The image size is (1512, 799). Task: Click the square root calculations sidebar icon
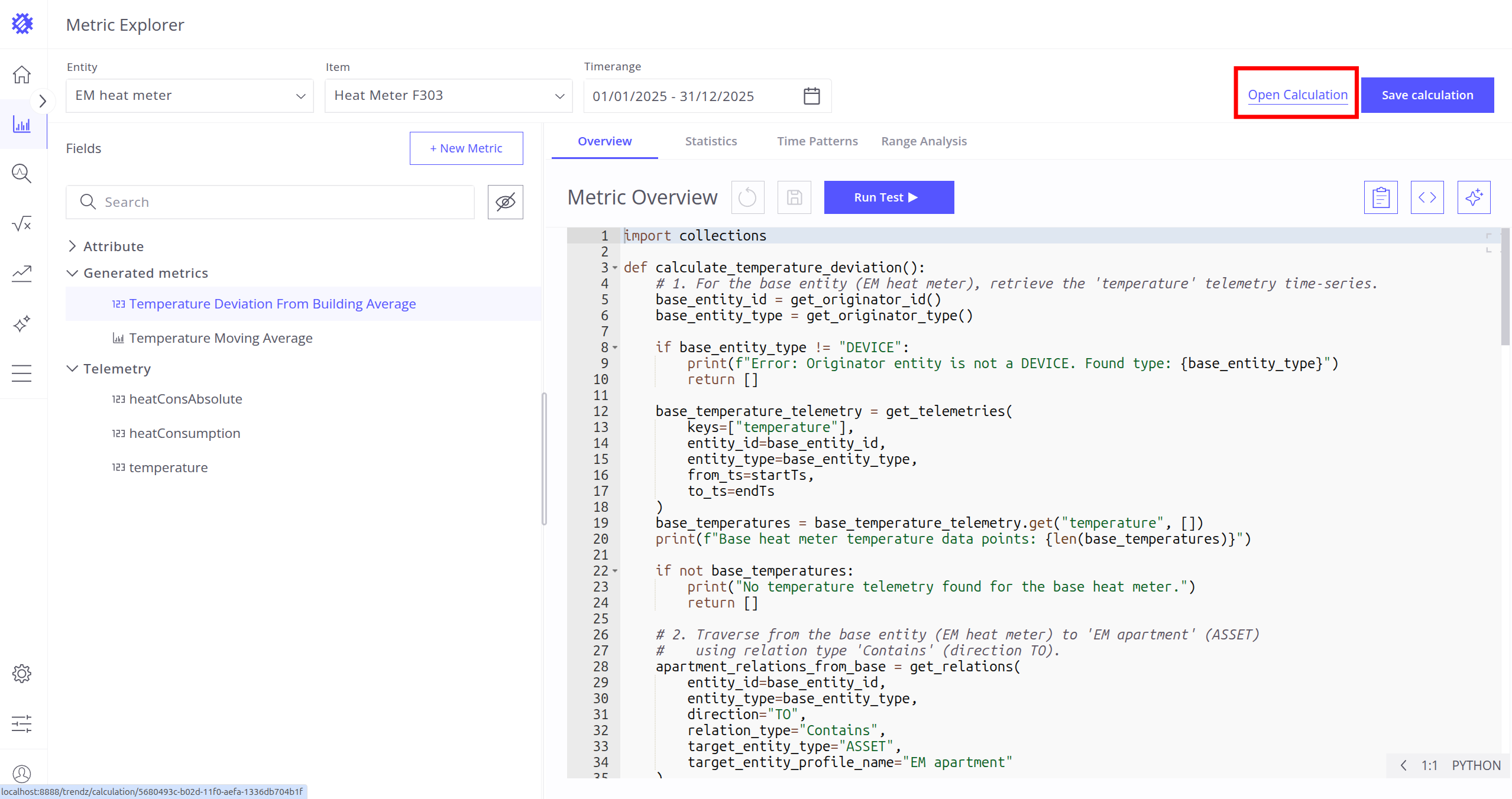coord(22,223)
